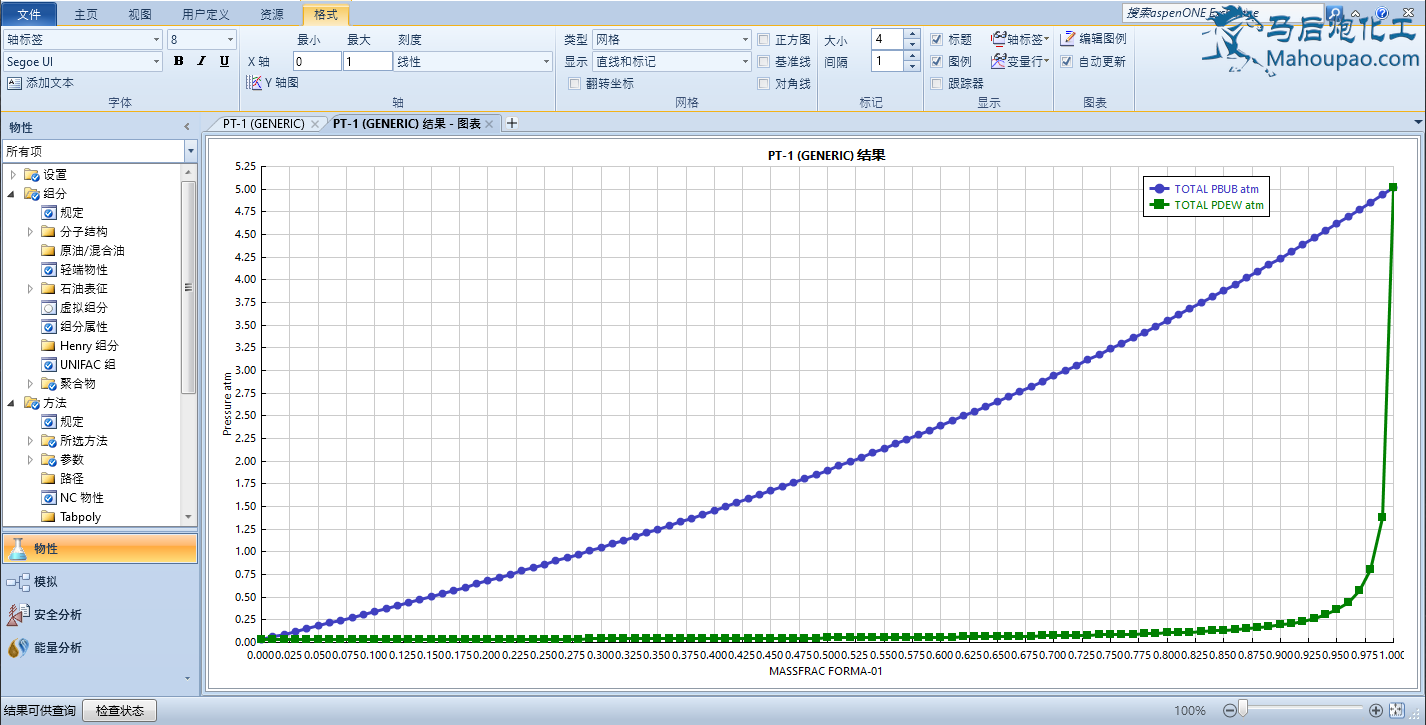This screenshot has width=1426, height=725.
Task: Click the TOTAL PBUB atm legend entry
Action: point(1206,188)
